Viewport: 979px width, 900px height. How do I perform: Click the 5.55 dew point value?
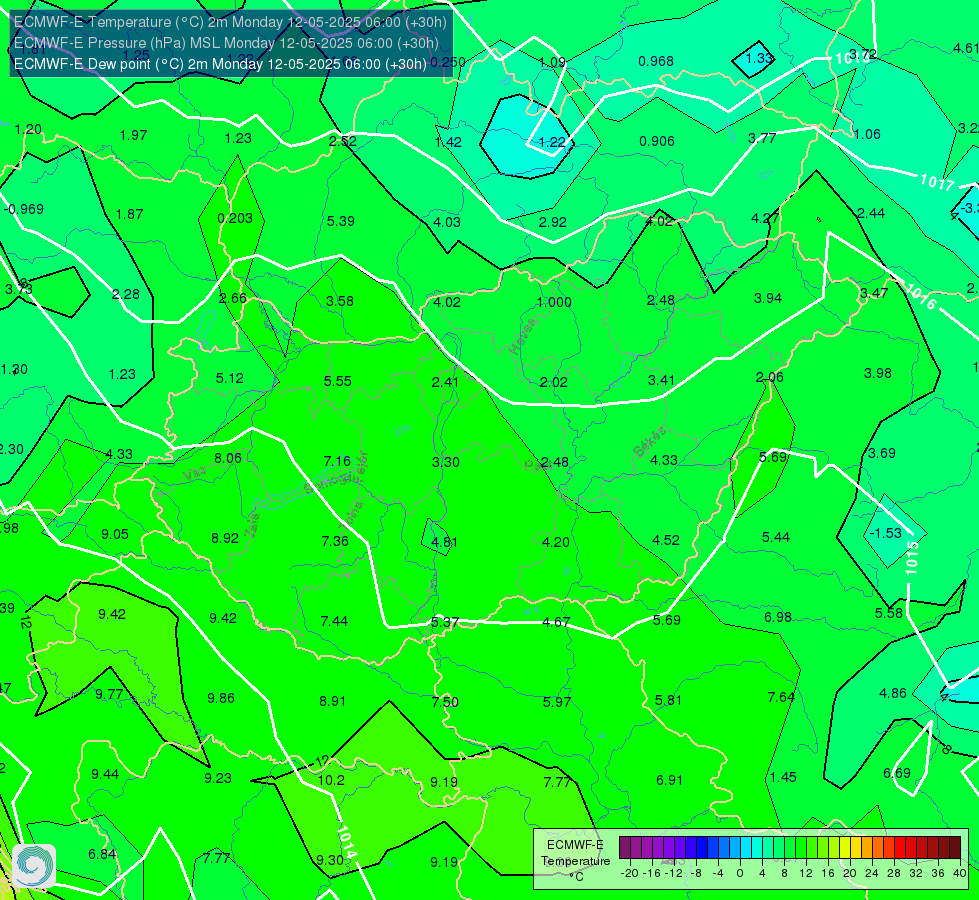(338, 381)
